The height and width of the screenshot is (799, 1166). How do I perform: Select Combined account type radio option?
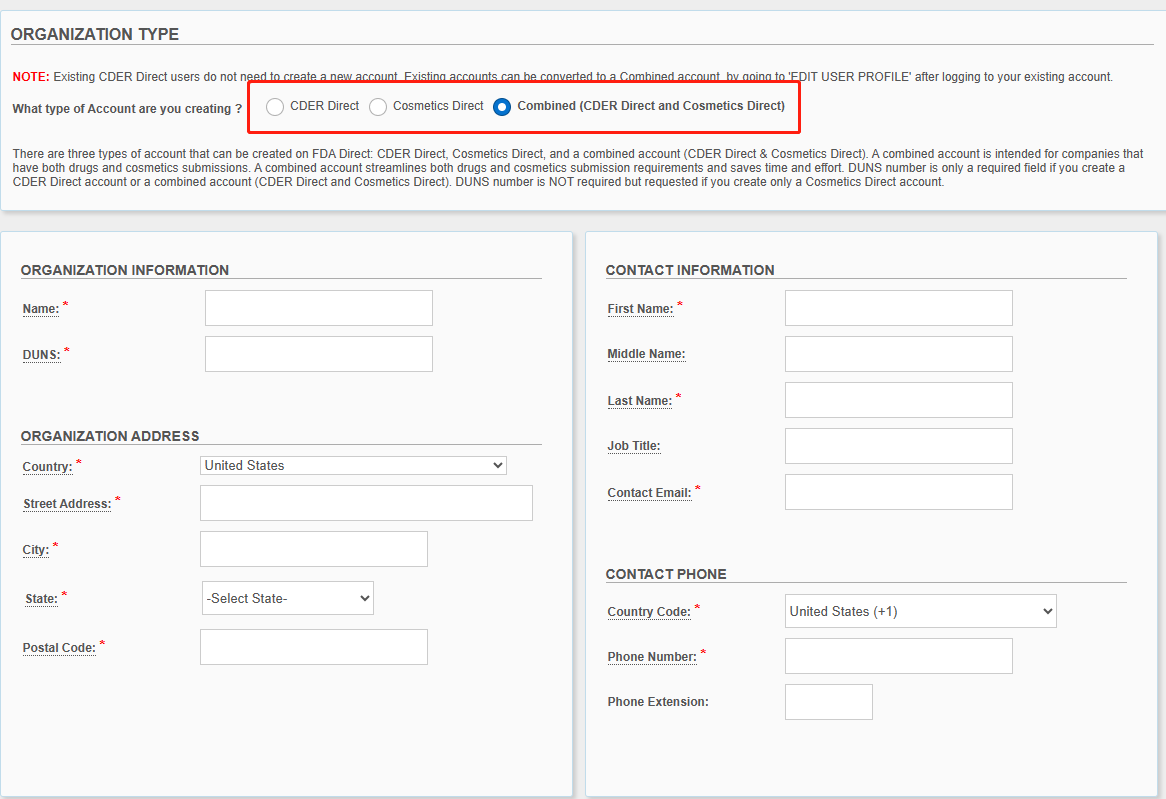click(x=502, y=107)
